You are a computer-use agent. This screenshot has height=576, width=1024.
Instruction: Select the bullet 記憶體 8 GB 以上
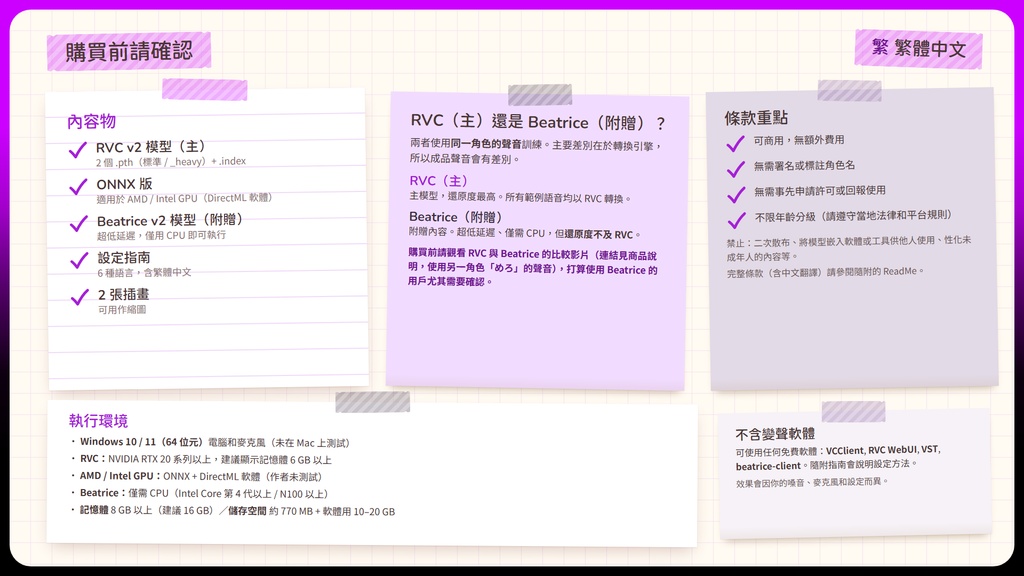click(x=233, y=511)
